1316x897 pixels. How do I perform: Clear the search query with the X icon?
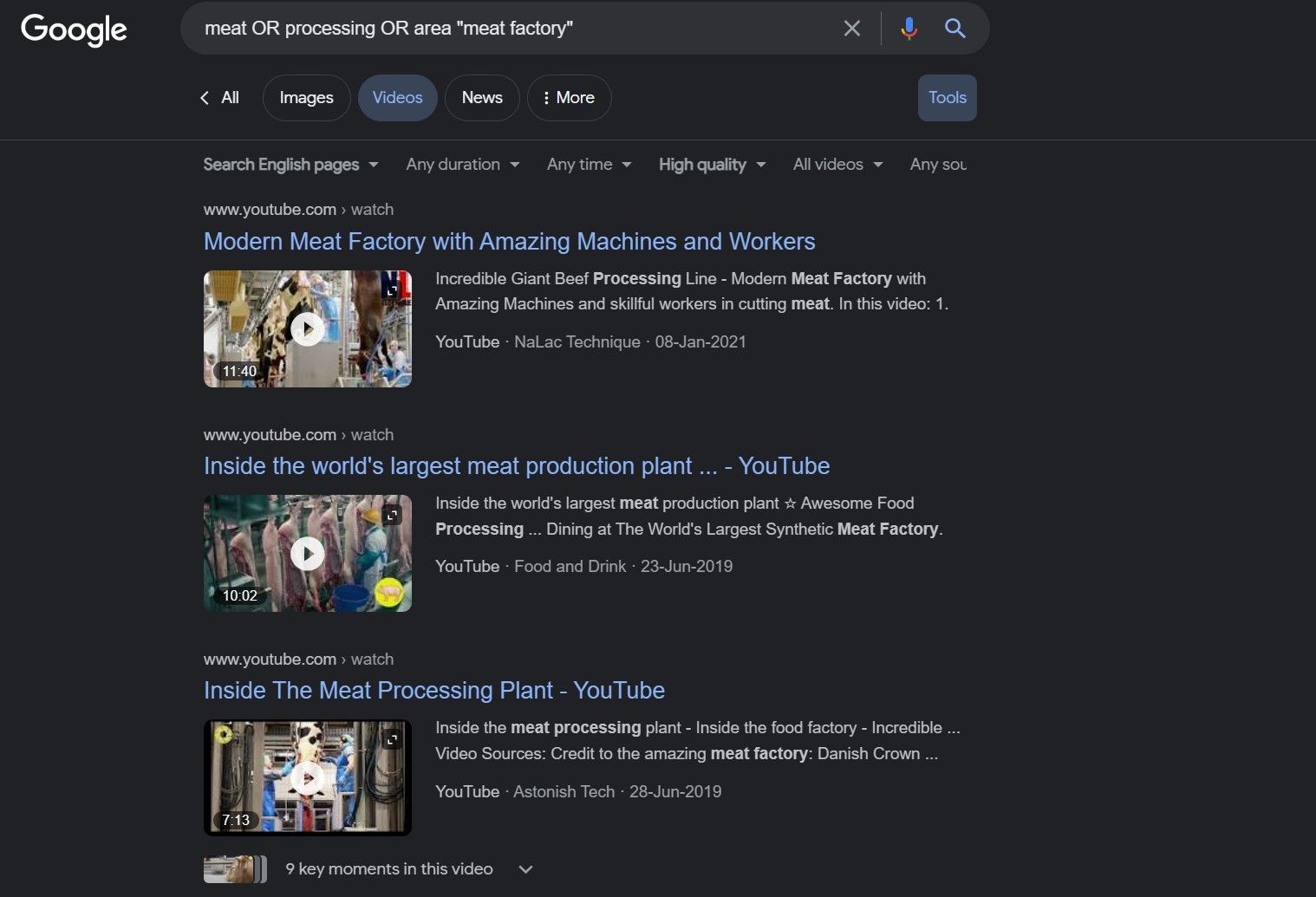point(851,28)
